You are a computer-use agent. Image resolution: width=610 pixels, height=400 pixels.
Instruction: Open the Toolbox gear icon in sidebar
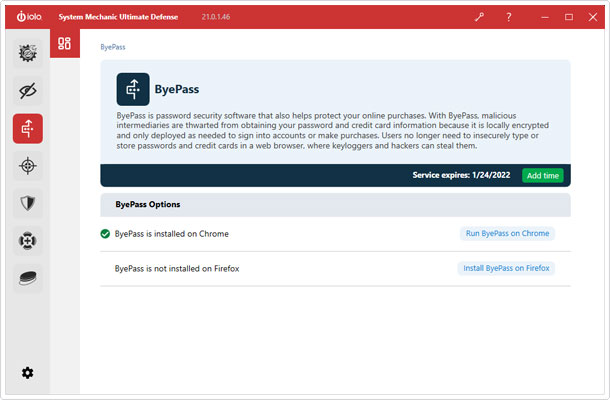[28, 53]
